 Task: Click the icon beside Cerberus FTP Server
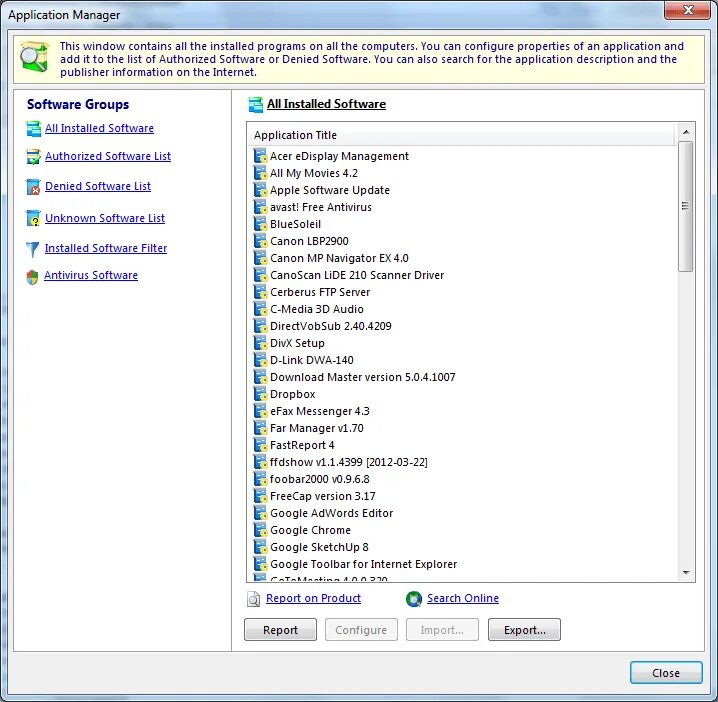[260, 292]
